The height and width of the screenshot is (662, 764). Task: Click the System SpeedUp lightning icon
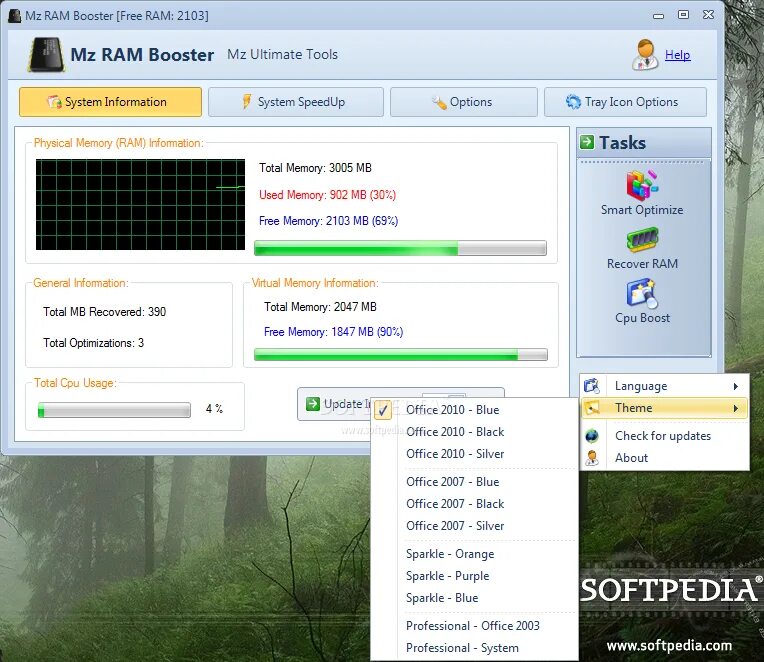tap(247, 101)
